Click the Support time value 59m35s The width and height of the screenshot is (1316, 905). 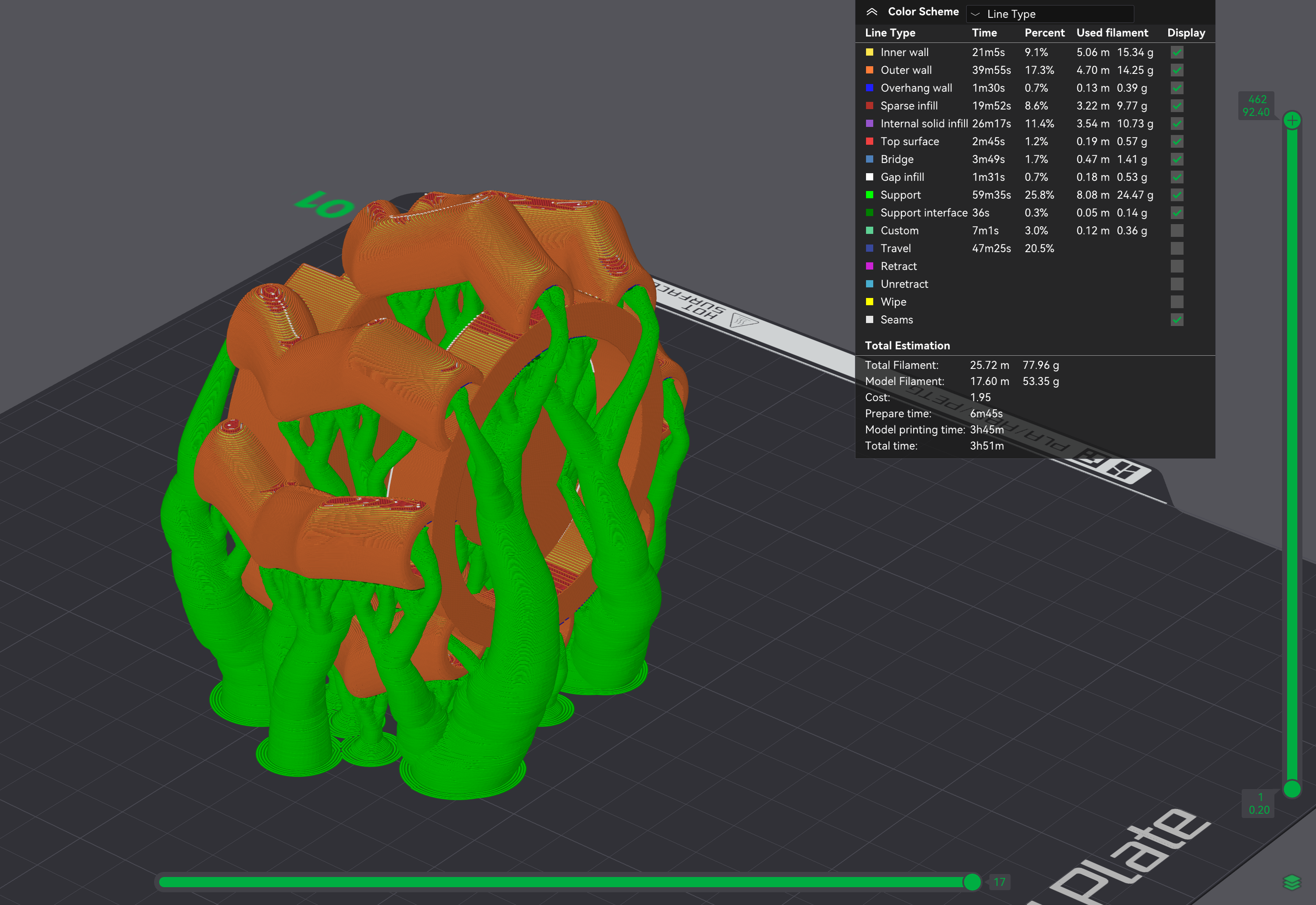[991, 195]
